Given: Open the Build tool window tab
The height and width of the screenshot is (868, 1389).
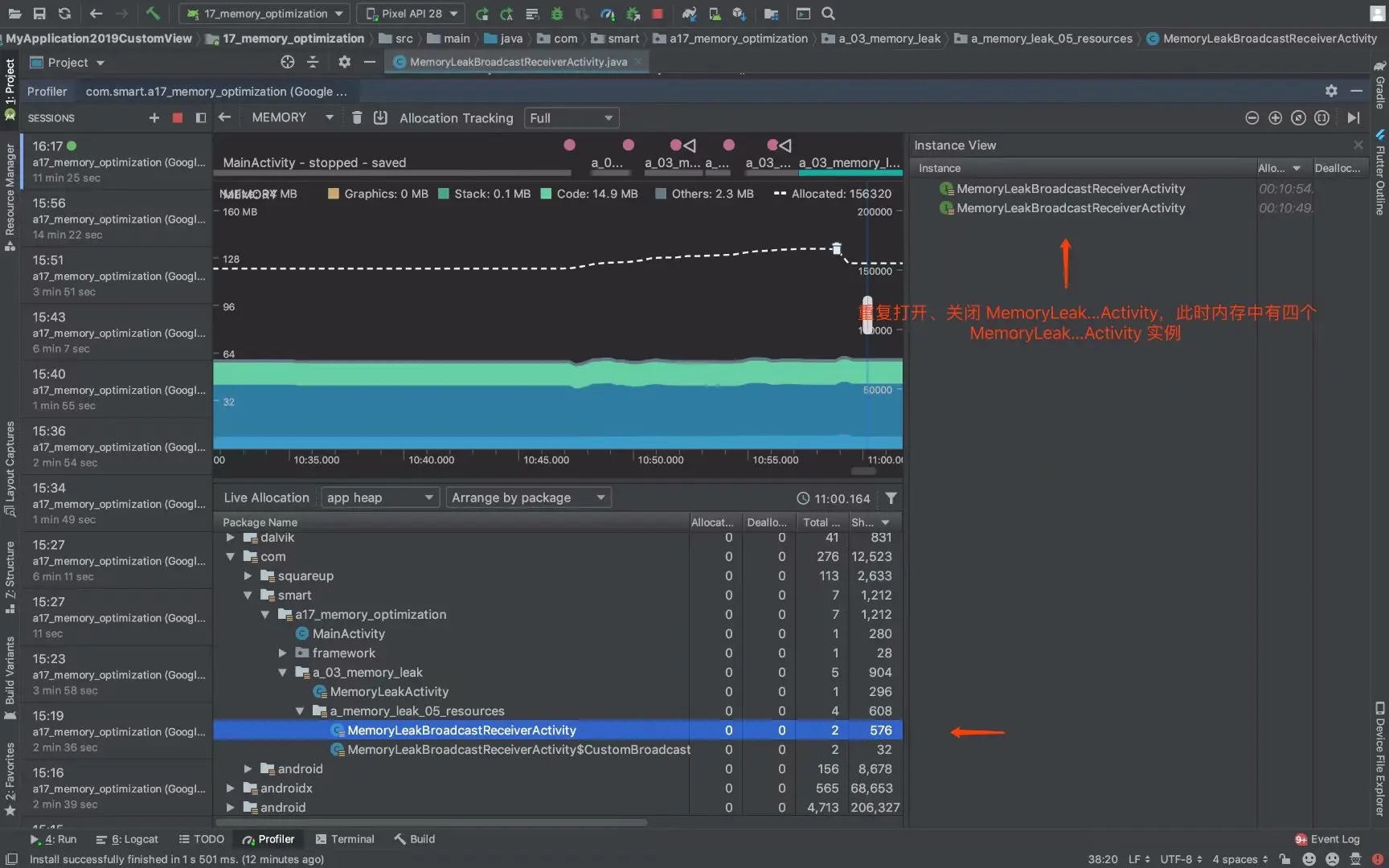Looking at the screenshot, I should (415, 839).
